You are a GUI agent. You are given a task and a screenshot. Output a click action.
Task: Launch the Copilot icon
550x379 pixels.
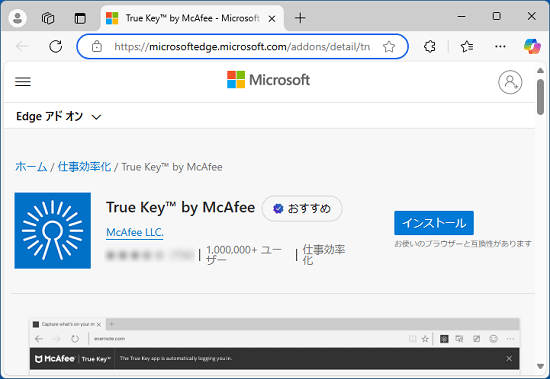click(532, 46)
